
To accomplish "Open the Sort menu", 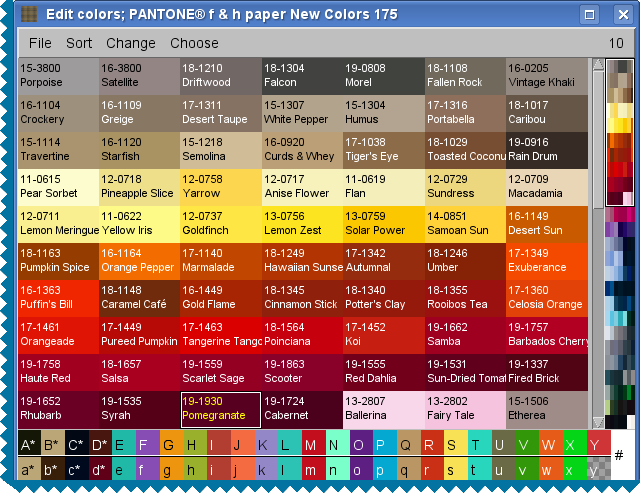I will [x=79, y=43].
